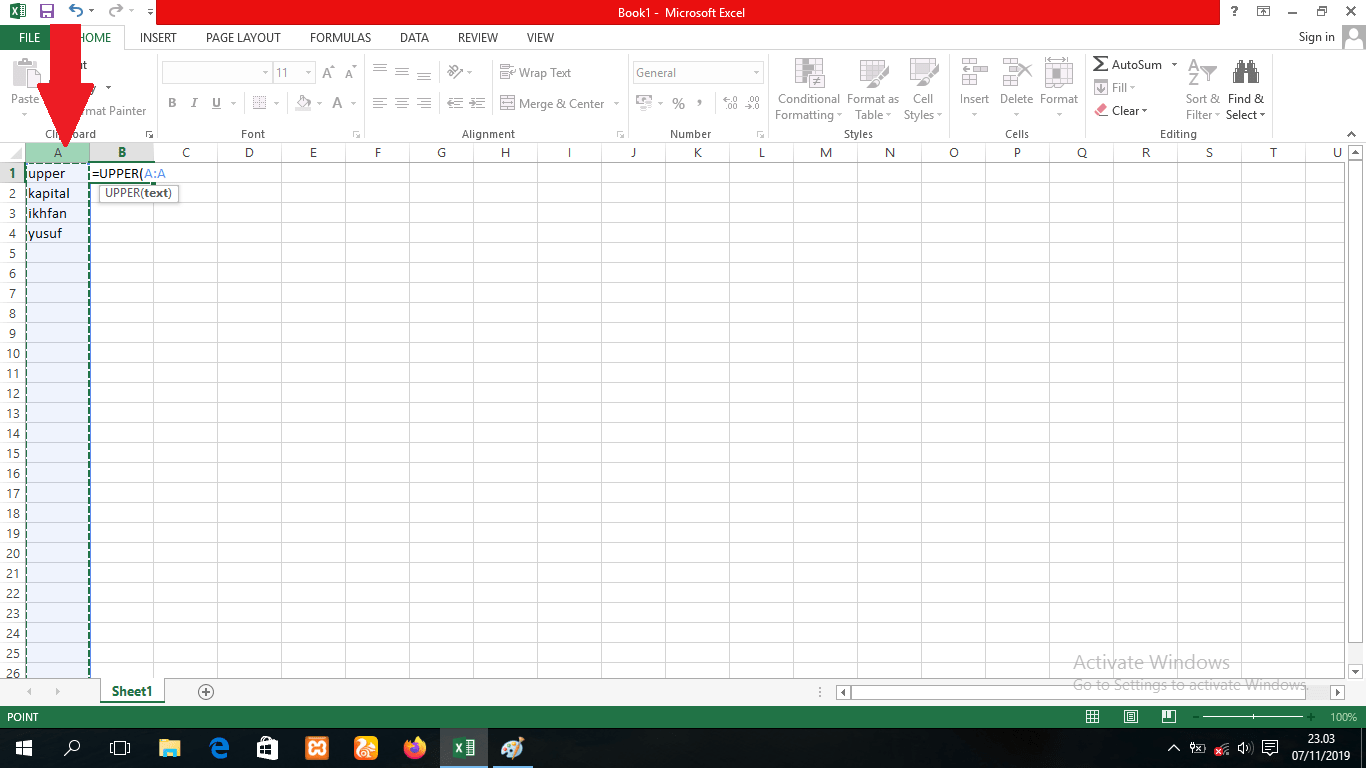Click Merge & Center
The width and height of the screenshot is (1366, 768).
tap(551, 103)
